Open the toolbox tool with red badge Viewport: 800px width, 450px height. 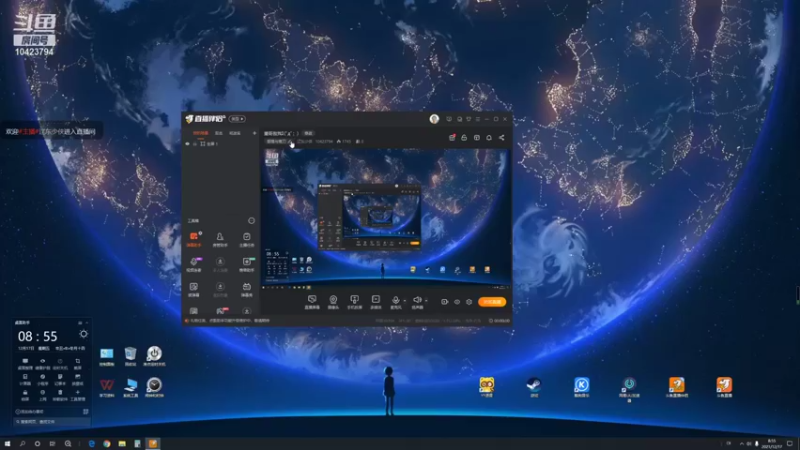(x=220, y=311)
